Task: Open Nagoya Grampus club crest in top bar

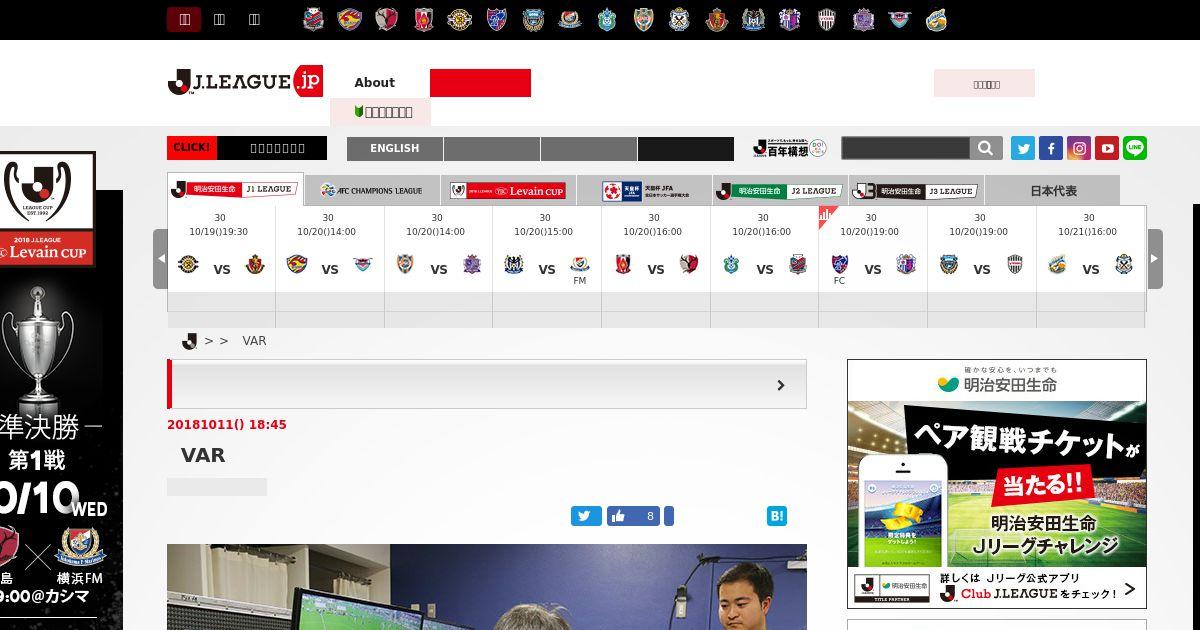Action: tap(716, 19)
